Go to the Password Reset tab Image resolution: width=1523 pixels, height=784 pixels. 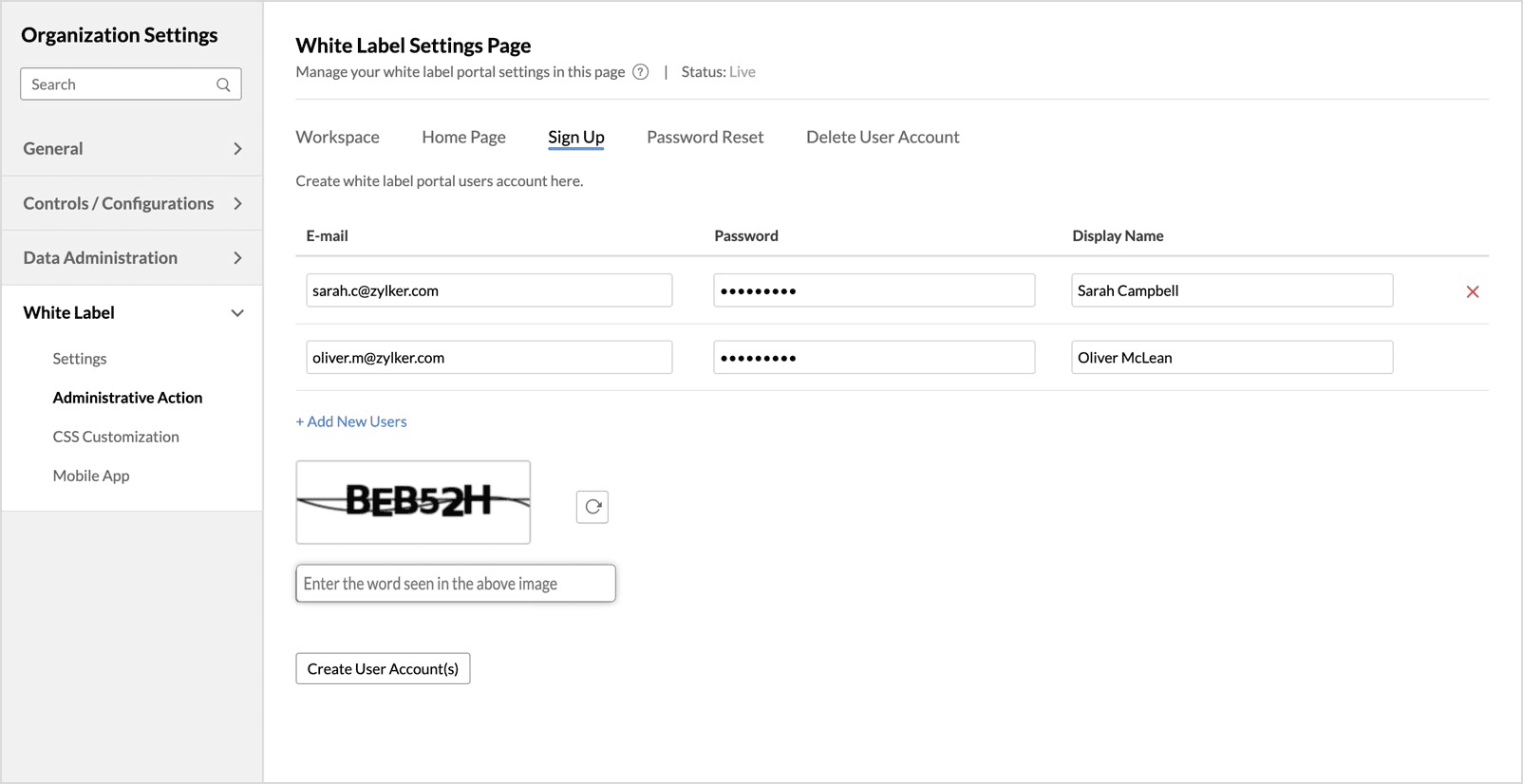click(705, 138)
